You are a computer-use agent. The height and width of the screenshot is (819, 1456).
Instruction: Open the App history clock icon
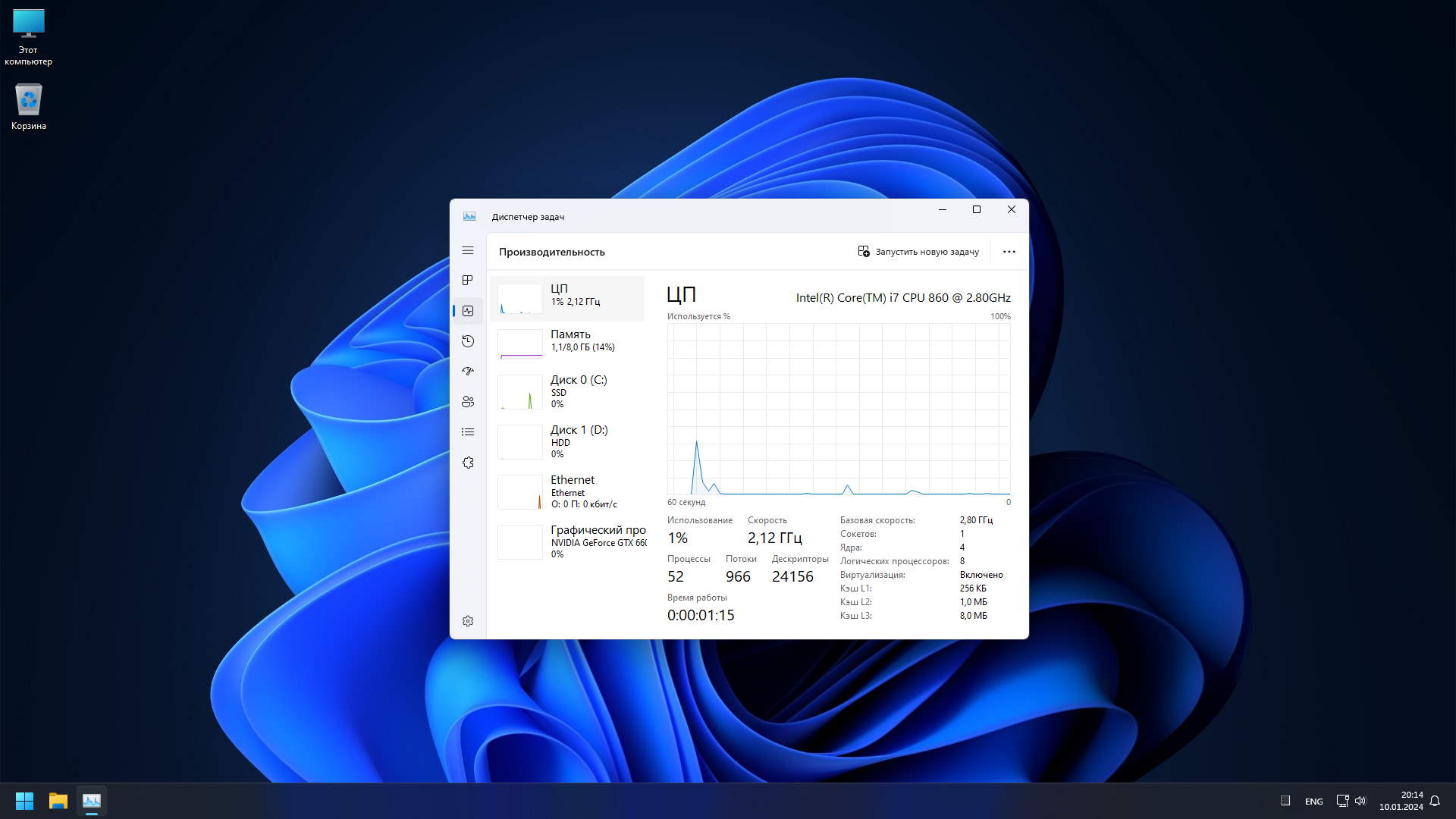[468, 341]
